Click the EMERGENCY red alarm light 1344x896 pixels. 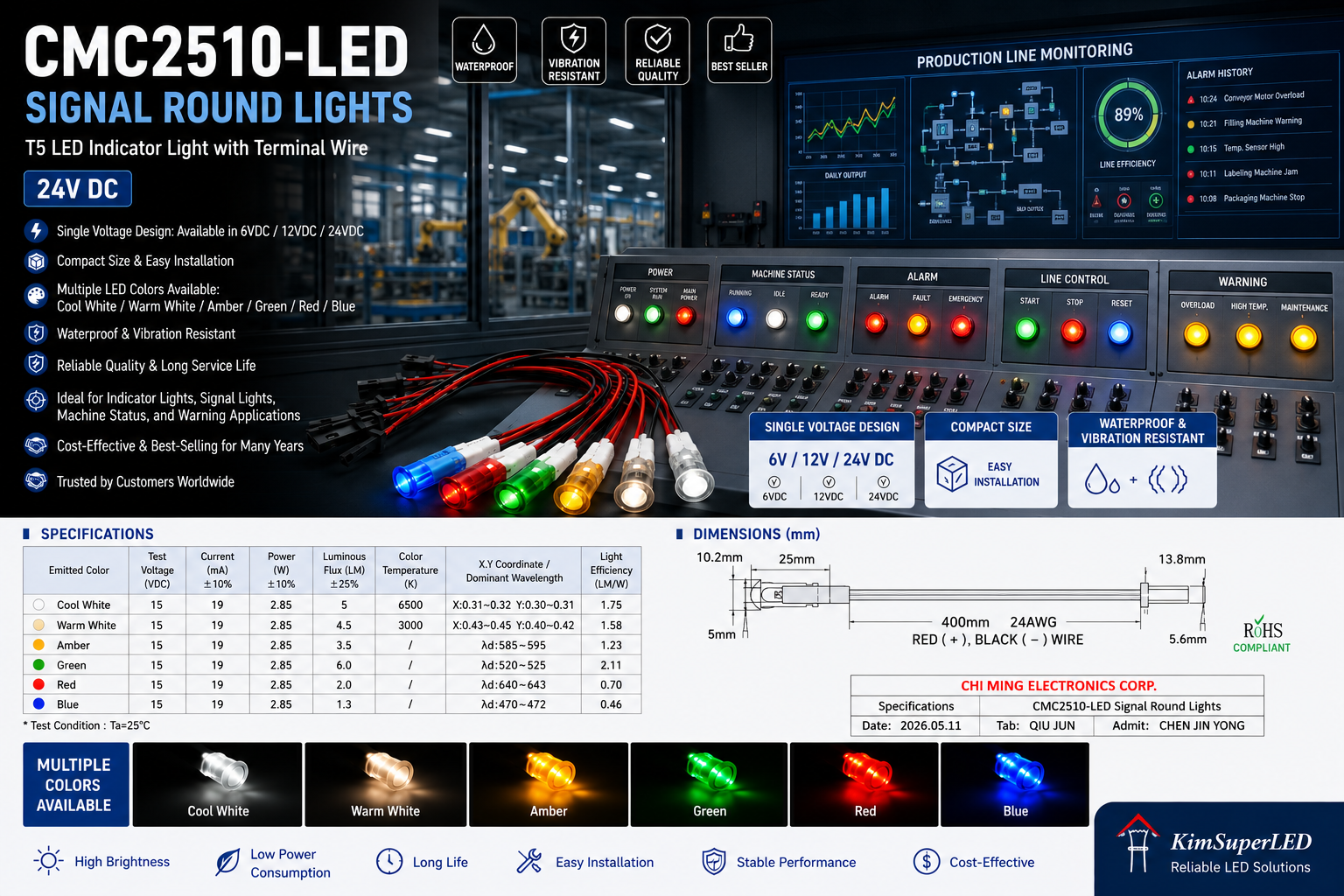tap(962, 327)
